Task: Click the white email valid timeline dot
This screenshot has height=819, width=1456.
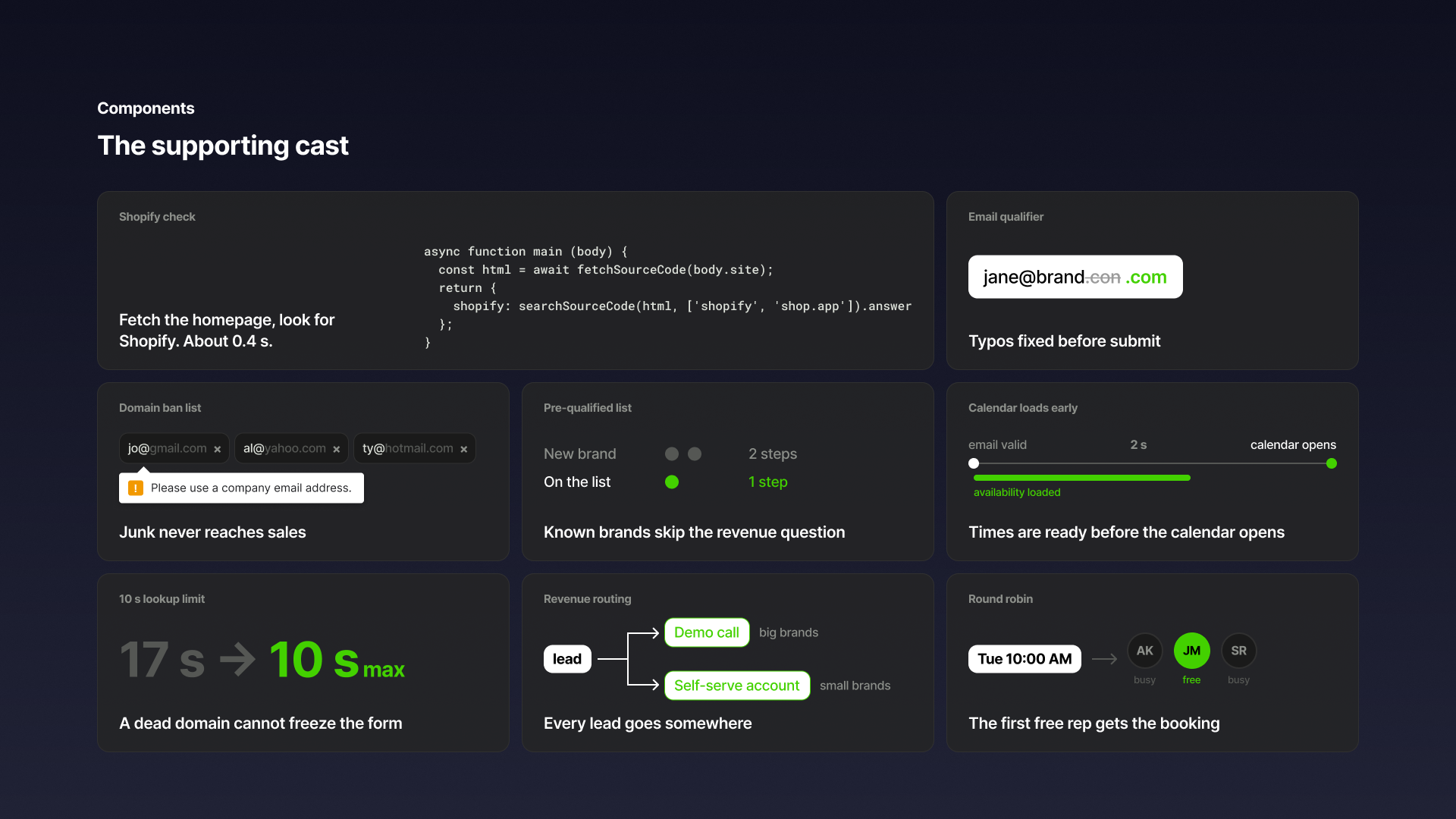Action: coord(974,463)
